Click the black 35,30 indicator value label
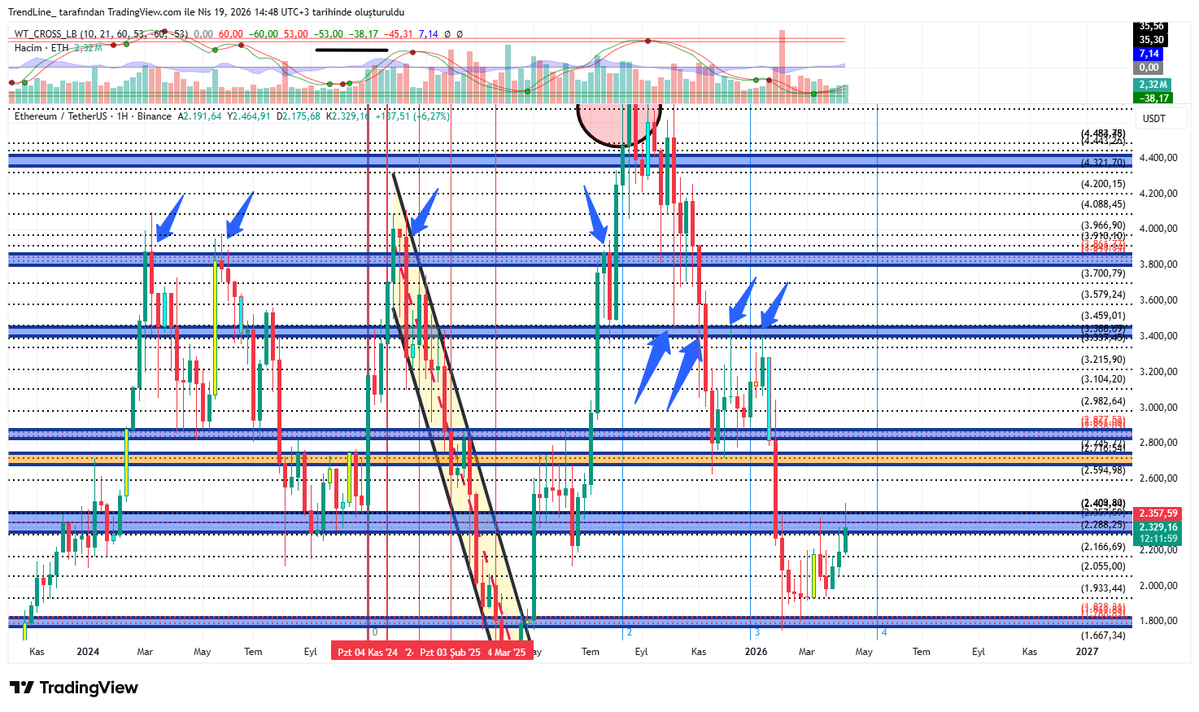Image resolution: width=1199 pixels, height=712 pixels. click(x=1152, y=40)
